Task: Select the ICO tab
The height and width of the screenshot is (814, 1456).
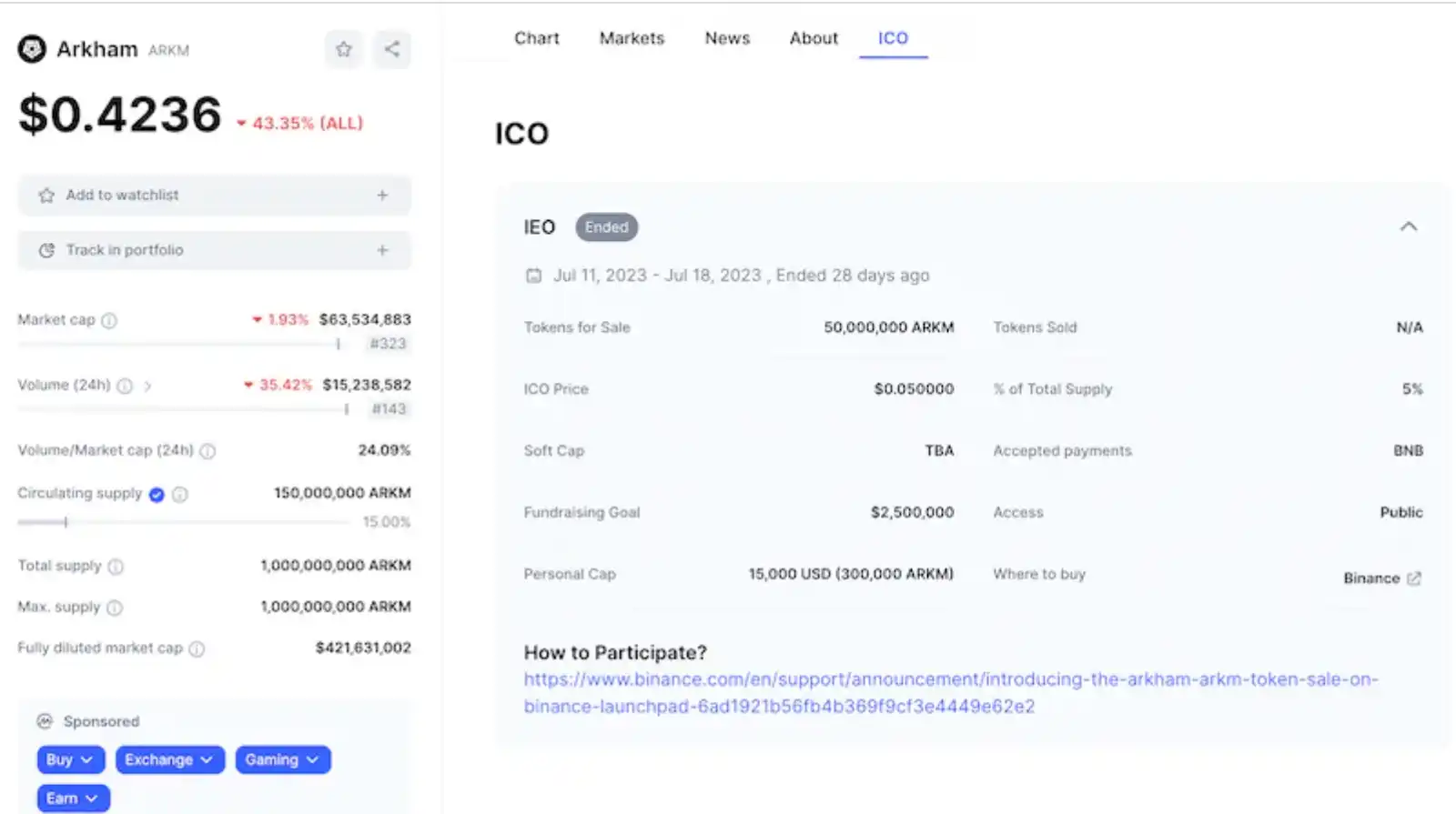Action: tap(893, 38)
